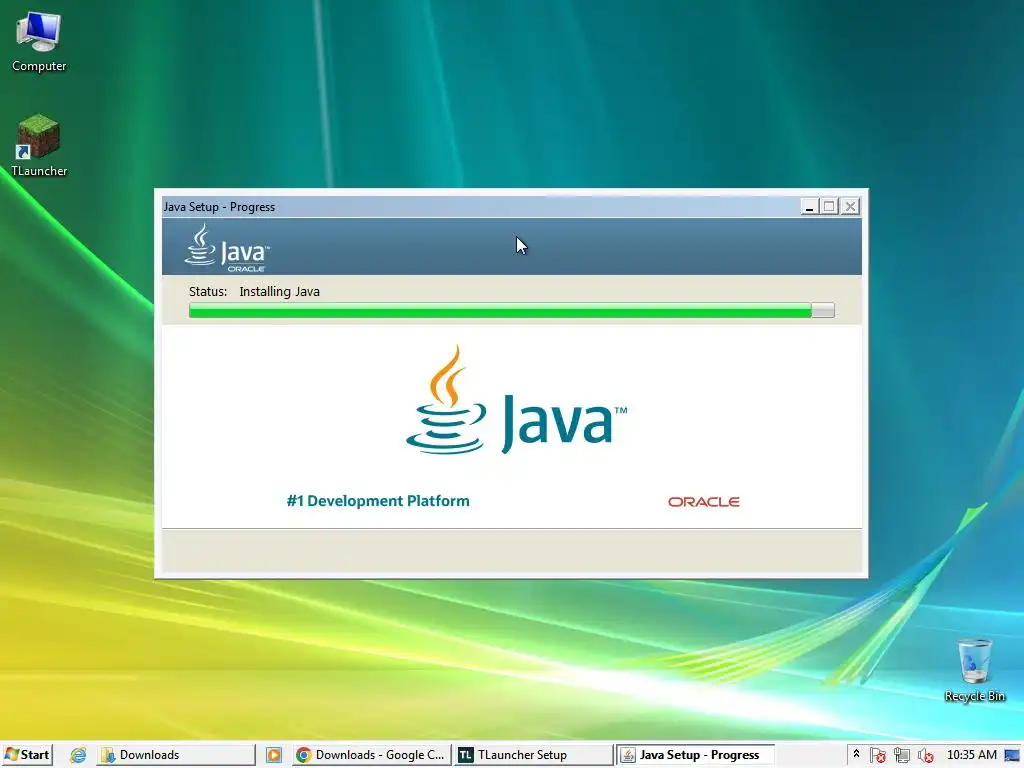
Task: Click the '#1 Development Platform' text
Action: point(378,501)
